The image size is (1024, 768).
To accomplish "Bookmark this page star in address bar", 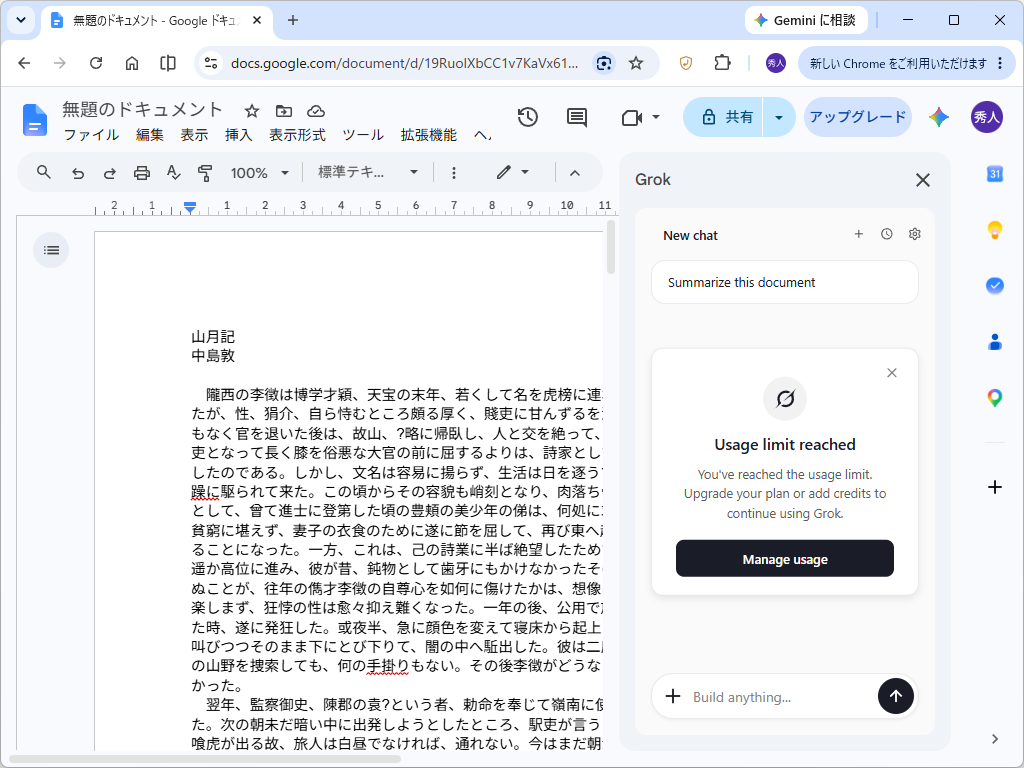I will click(635, 63).
